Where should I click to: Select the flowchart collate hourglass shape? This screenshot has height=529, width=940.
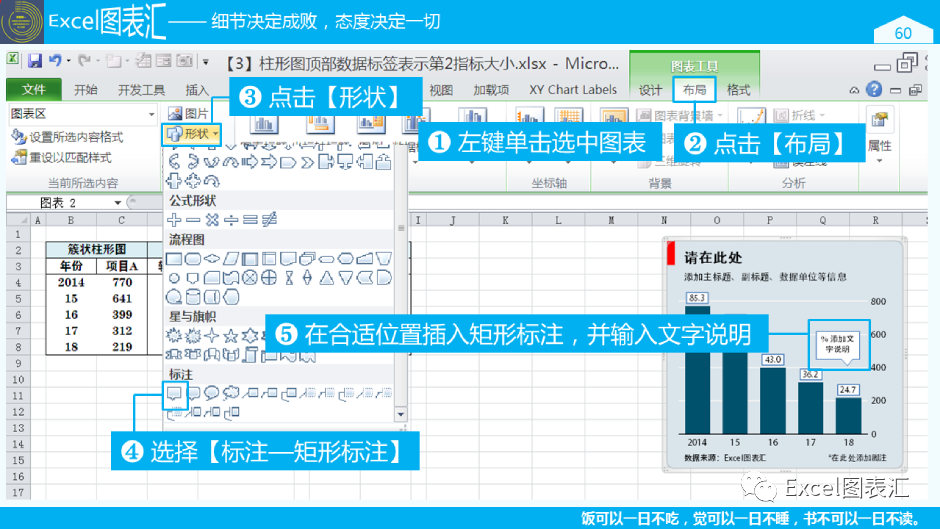coord(288,278)
